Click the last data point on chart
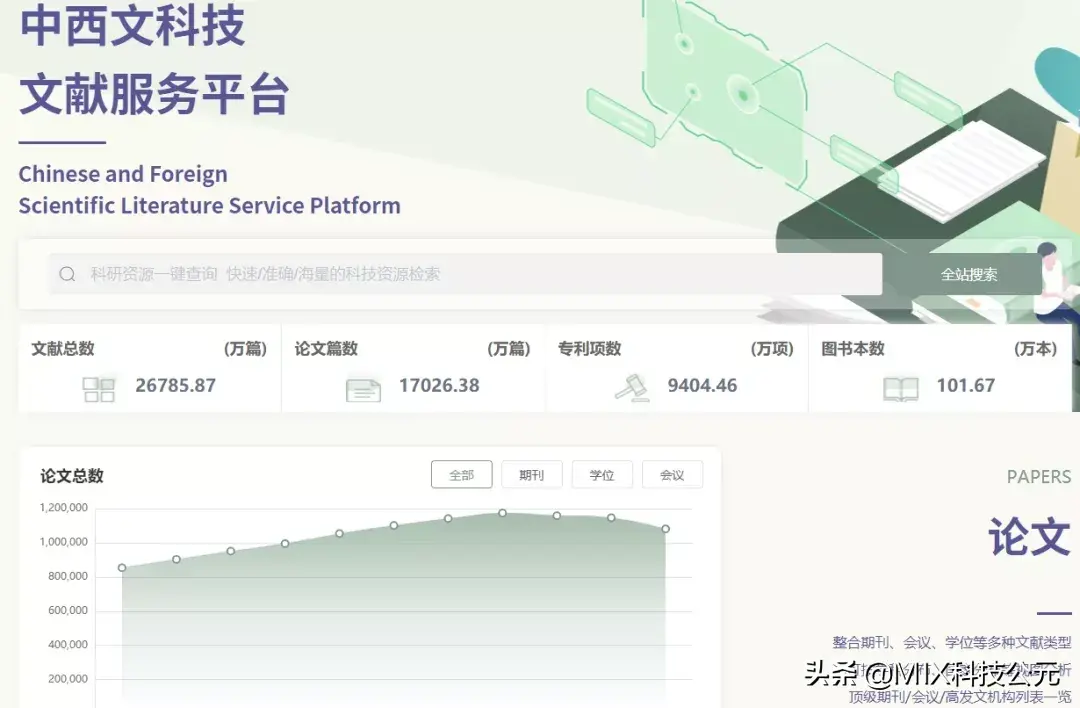 [665, 529]
